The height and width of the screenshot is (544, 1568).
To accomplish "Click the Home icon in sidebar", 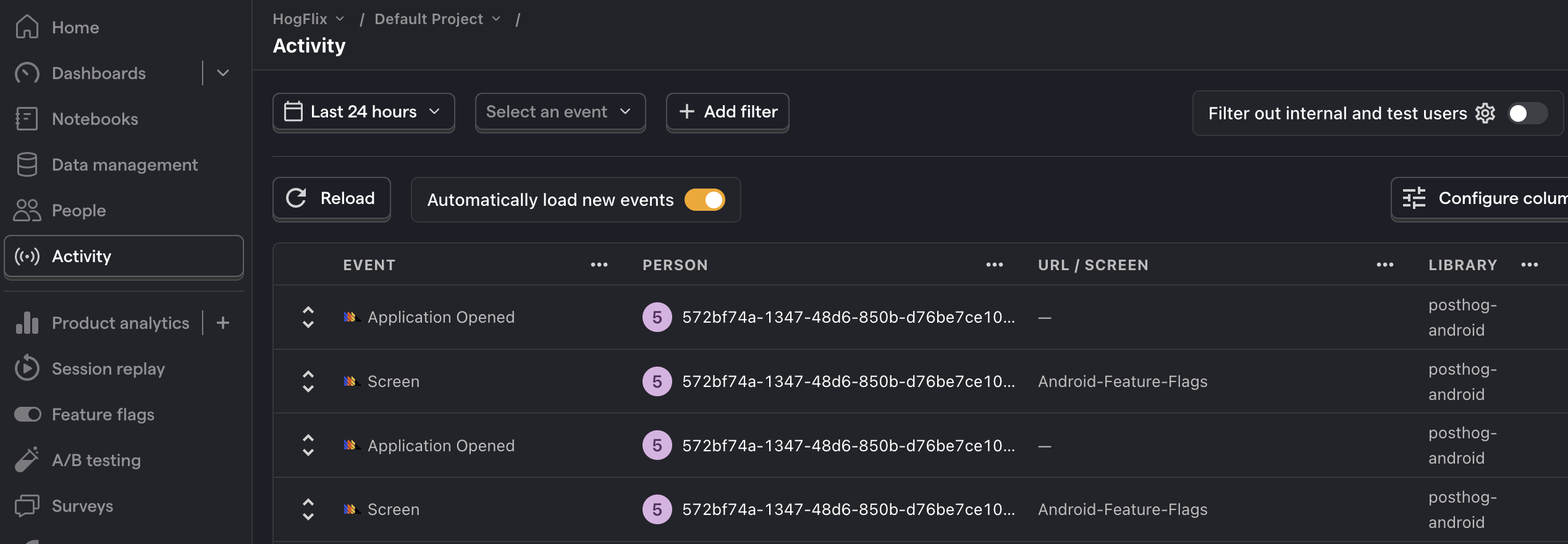I will point(27,27).
